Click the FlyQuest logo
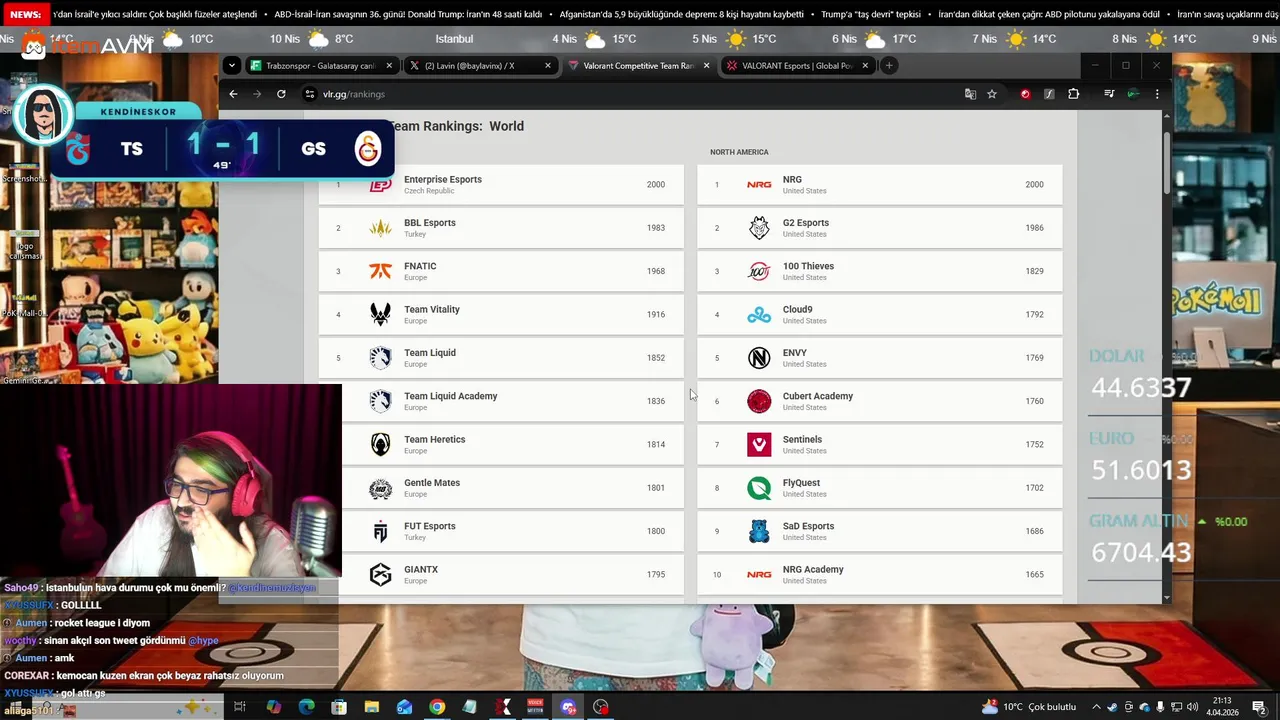Image resolution: width=1280 pixels, height=720 pixels. pyautogui.click(x=759, y=488)
